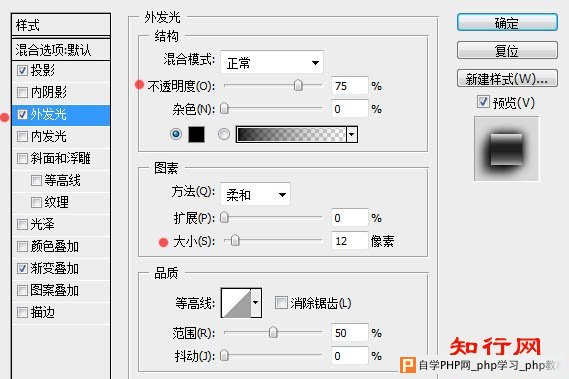Open the 内阴影 settings list item

(x=61, y=92)
